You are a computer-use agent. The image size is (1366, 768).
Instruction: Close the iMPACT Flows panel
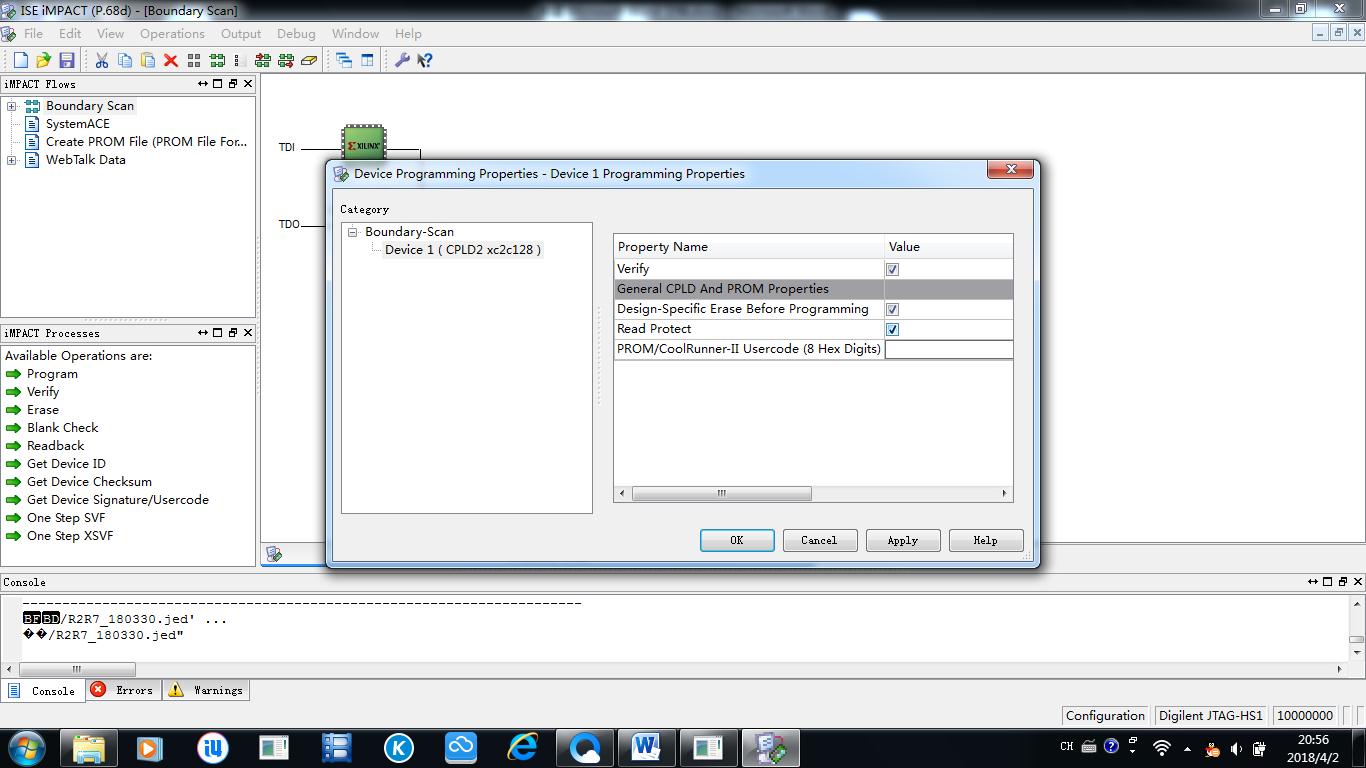[248, 84]
